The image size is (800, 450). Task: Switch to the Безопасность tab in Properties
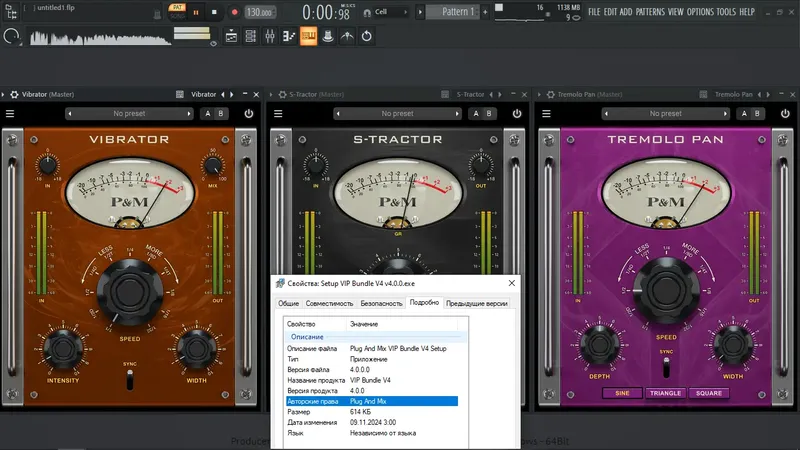click(x=381, y=302)
